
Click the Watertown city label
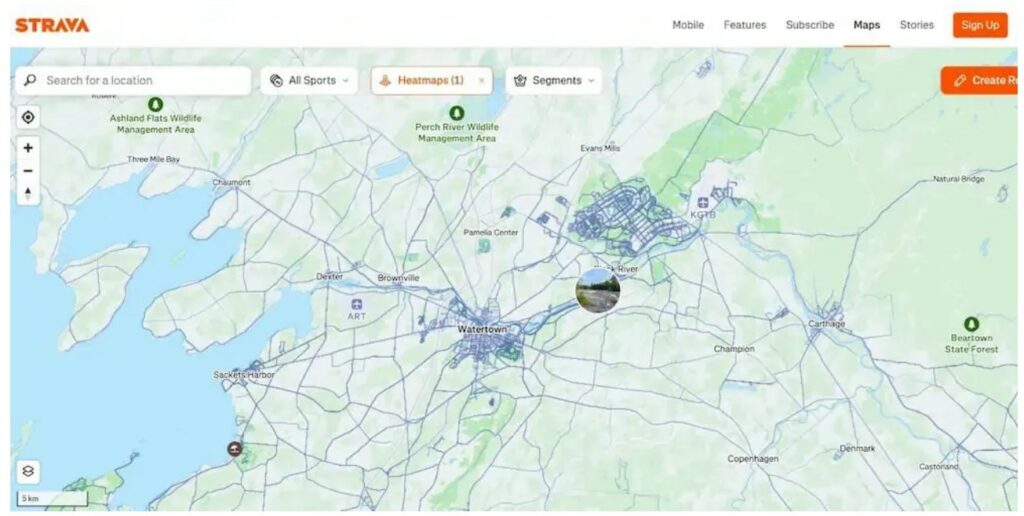tap(482, 329)
